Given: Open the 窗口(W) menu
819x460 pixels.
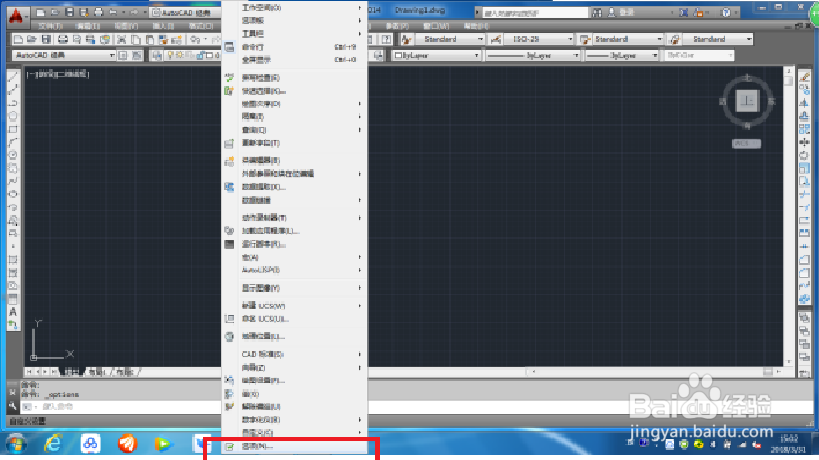Looking at the screenshot, I should click(436, 26).
